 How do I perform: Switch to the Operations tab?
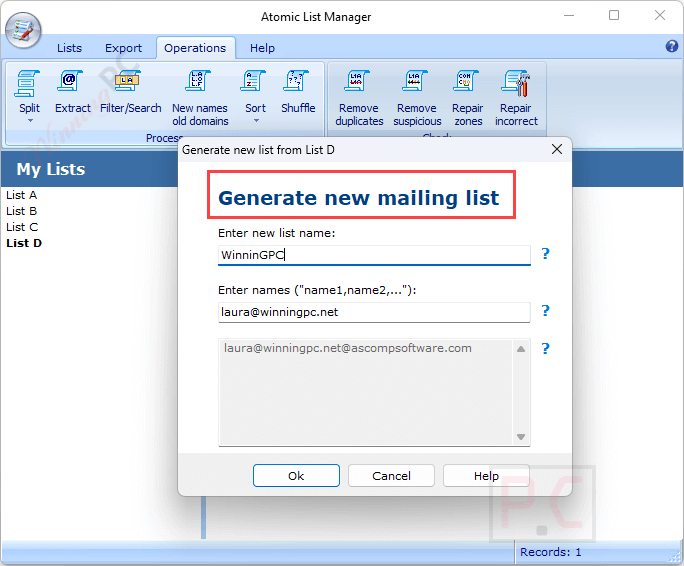tap(195, 48)
